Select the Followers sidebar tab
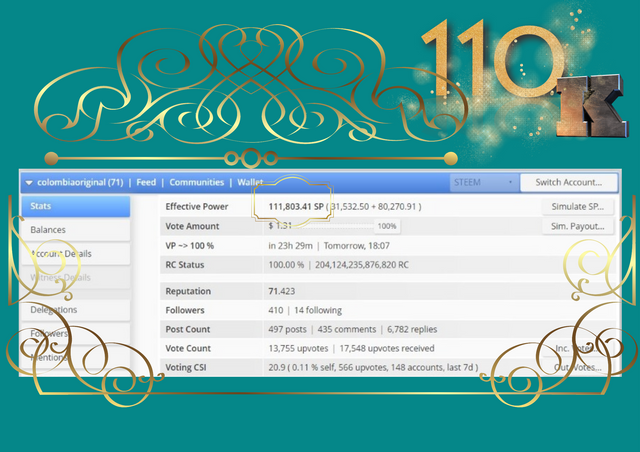This screenshot has height=452, width=640. (76, 334)
